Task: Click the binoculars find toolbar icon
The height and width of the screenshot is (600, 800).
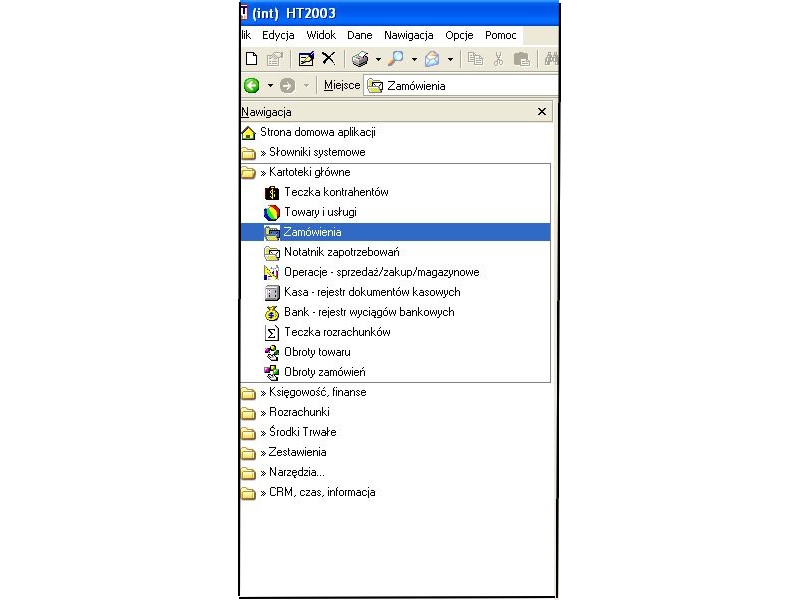Action: (551, 59)
